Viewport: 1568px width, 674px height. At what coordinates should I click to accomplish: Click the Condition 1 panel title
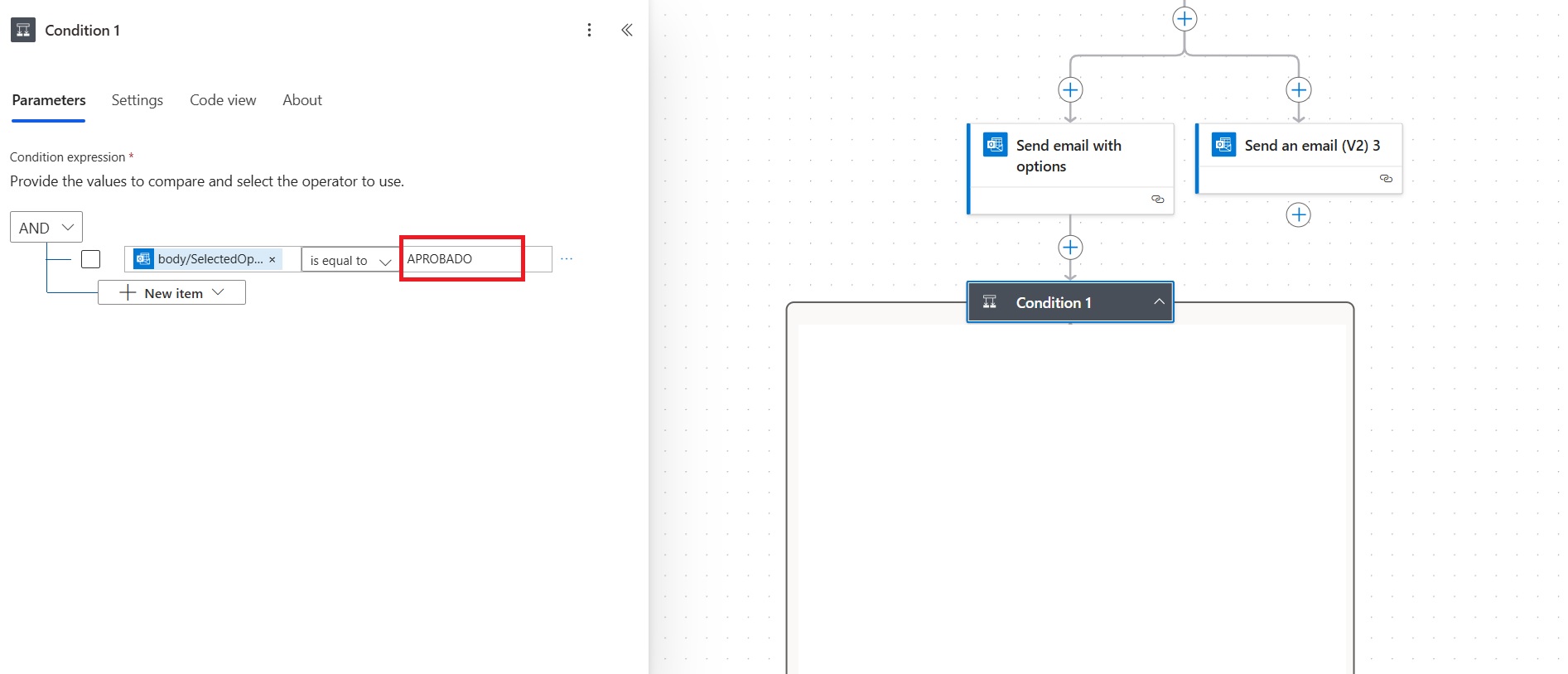(82, 31)
